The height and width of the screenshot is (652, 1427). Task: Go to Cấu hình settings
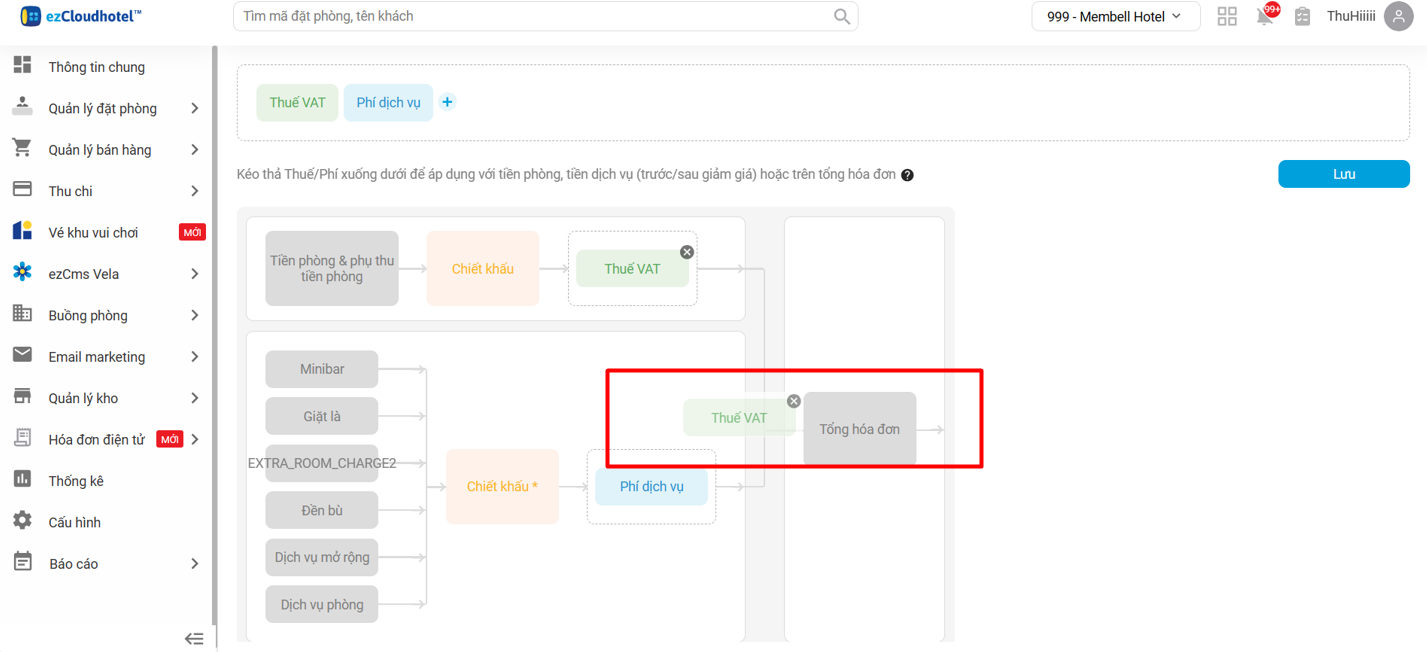74,522
